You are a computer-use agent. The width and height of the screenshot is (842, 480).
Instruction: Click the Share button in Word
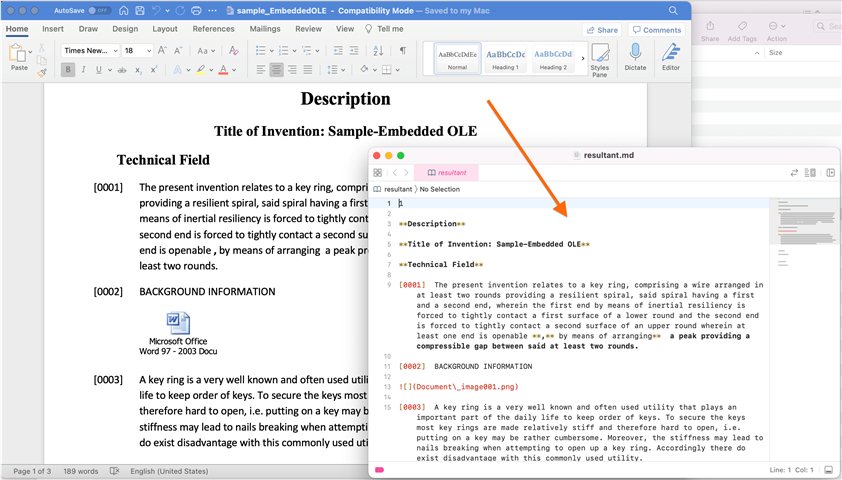(x=601, y=30)
